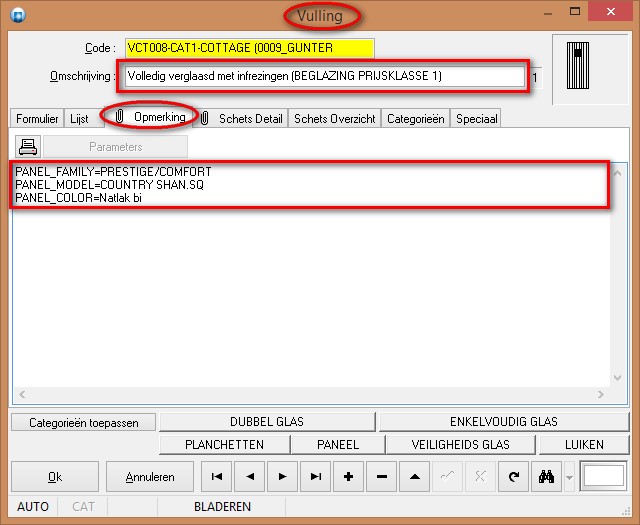Open the Categorieën tab
Screen dimensions: 640x525
[416, 119]
